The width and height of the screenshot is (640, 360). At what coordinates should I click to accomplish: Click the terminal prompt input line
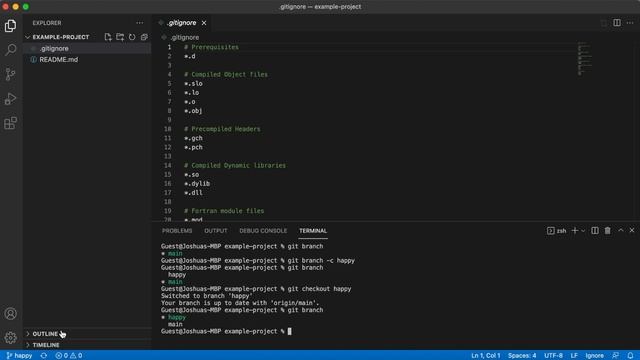226,331
